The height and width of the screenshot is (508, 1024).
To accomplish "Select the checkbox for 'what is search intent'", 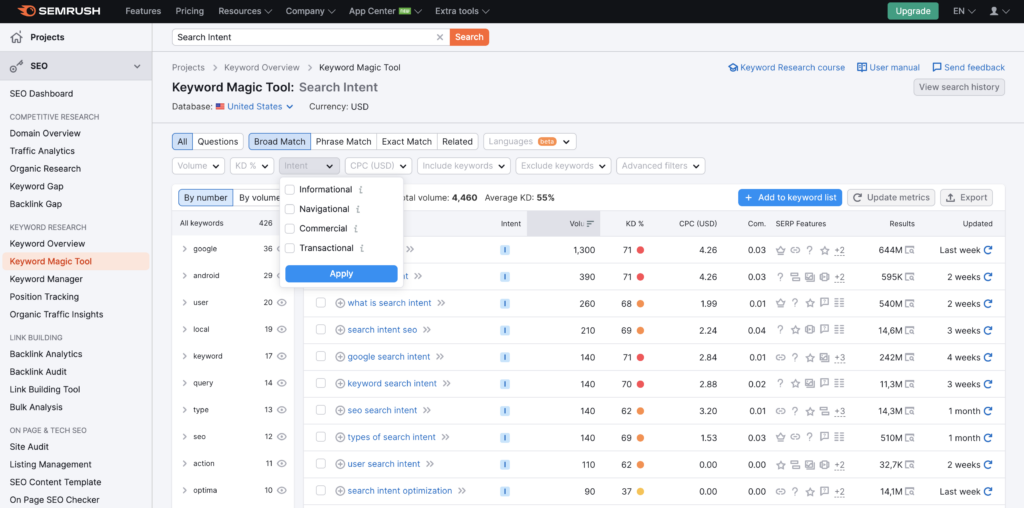I will coord(321,303).
